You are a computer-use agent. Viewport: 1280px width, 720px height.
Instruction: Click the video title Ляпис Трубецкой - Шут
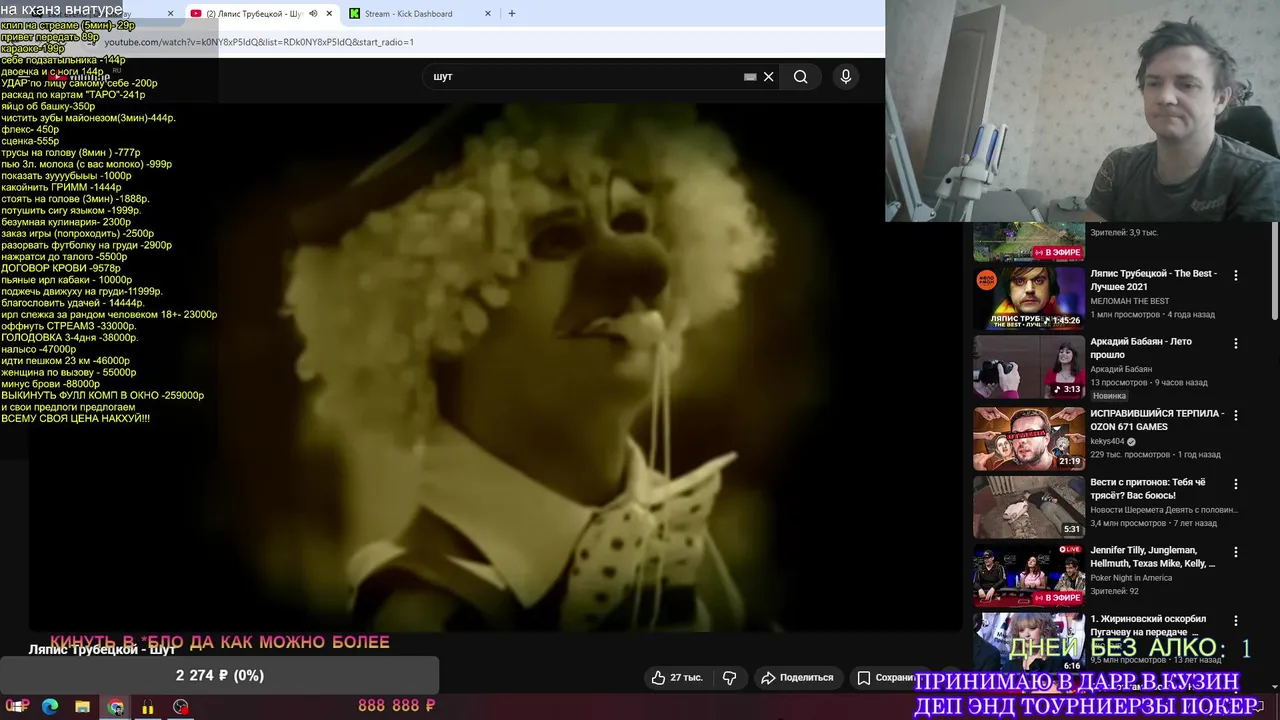pos(102,650)
